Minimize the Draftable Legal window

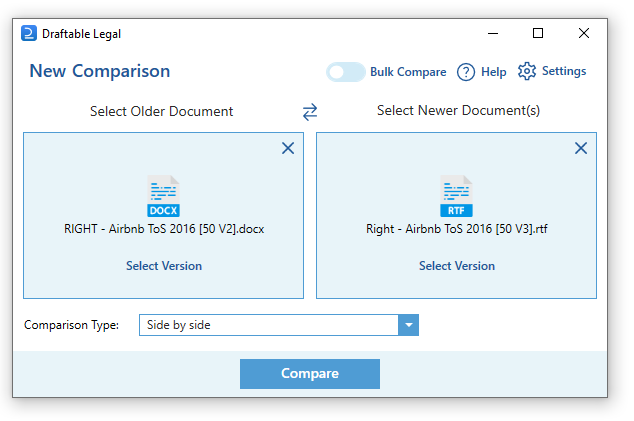pos(492,33)
